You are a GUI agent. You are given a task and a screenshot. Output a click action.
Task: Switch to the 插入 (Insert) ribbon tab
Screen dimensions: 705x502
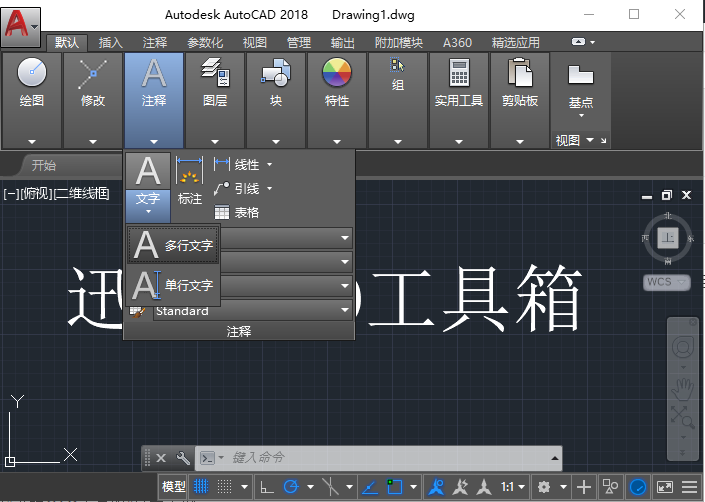tap(111, 43)
